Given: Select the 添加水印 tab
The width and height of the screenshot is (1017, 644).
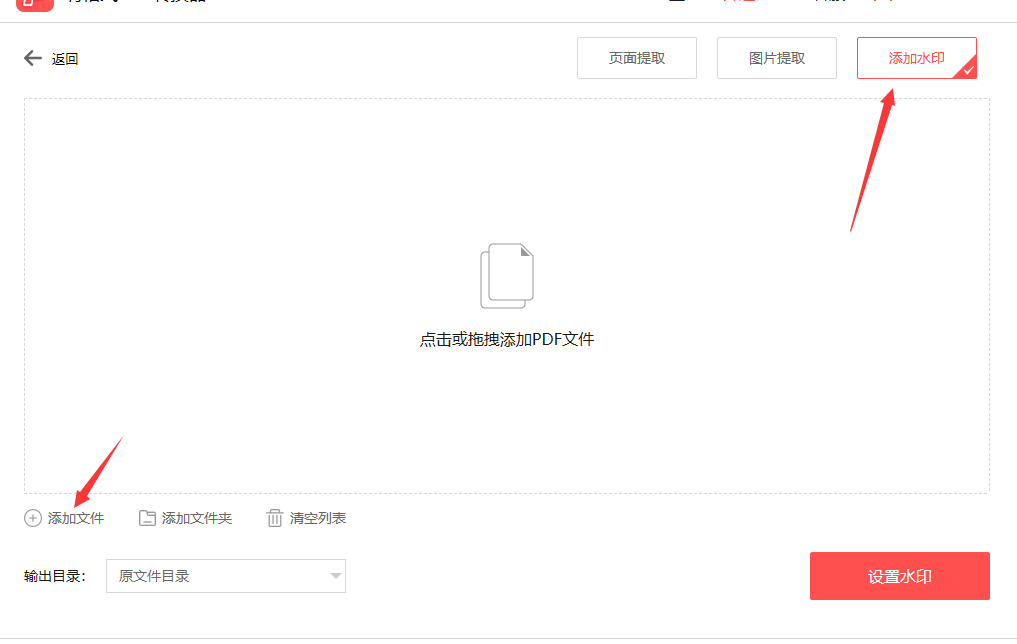Looking at the screenshot, I should [916, 58].
